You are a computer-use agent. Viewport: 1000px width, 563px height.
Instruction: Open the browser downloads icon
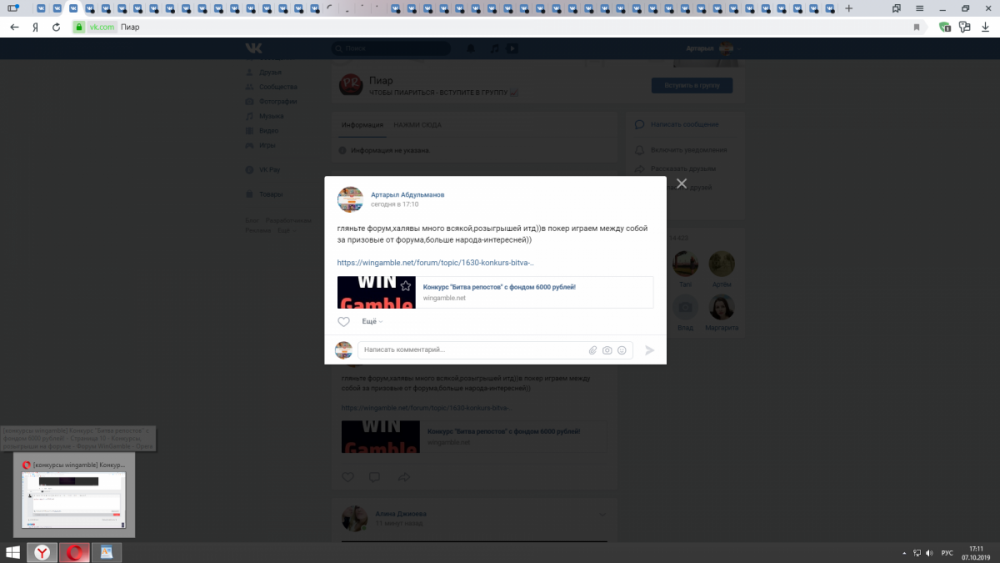pos(984,27)
